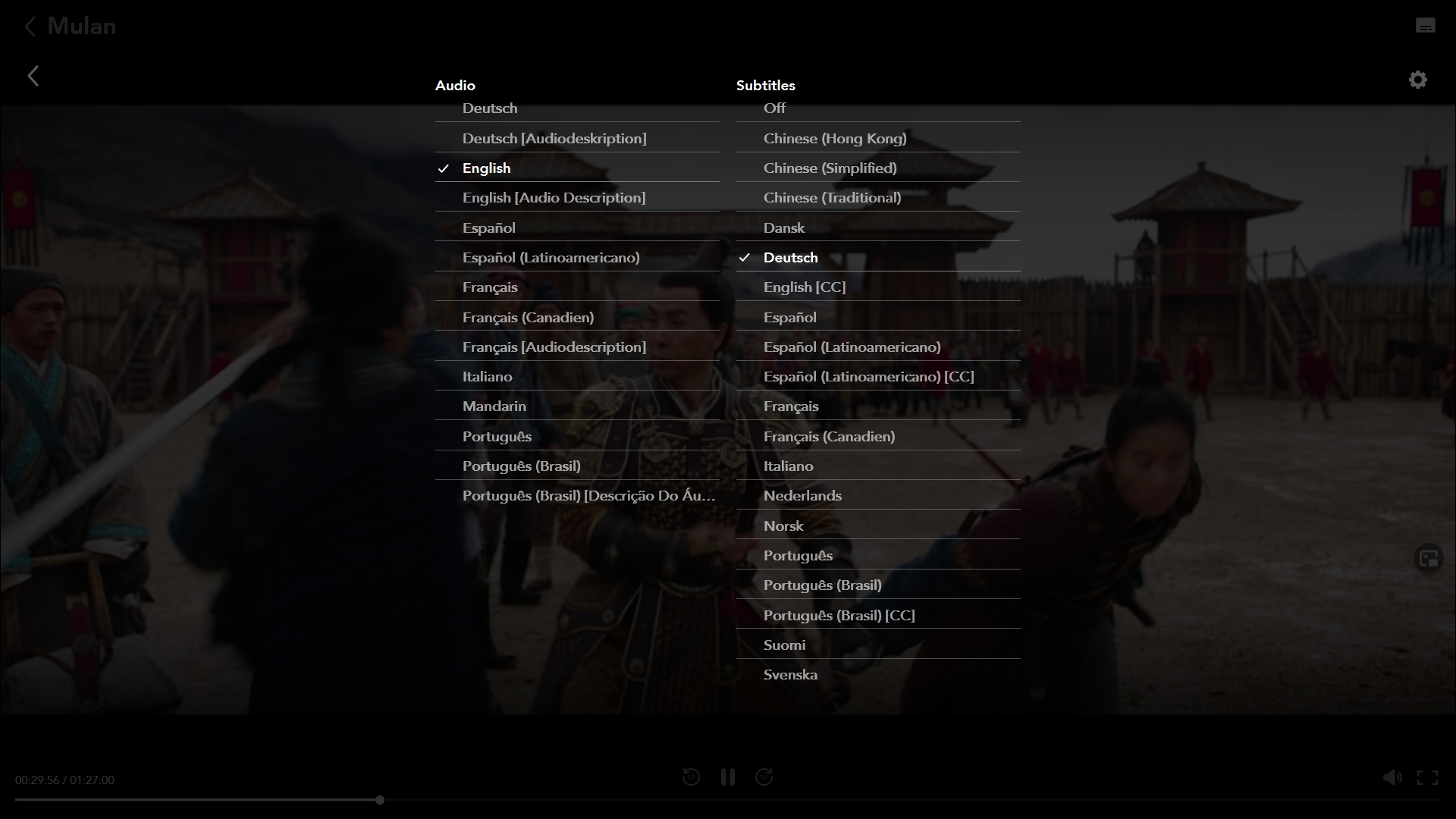Select English [CC] subtitles
Image resolution: width=1456 pixels, height=819 pixels.
click(x=804, y=287)
